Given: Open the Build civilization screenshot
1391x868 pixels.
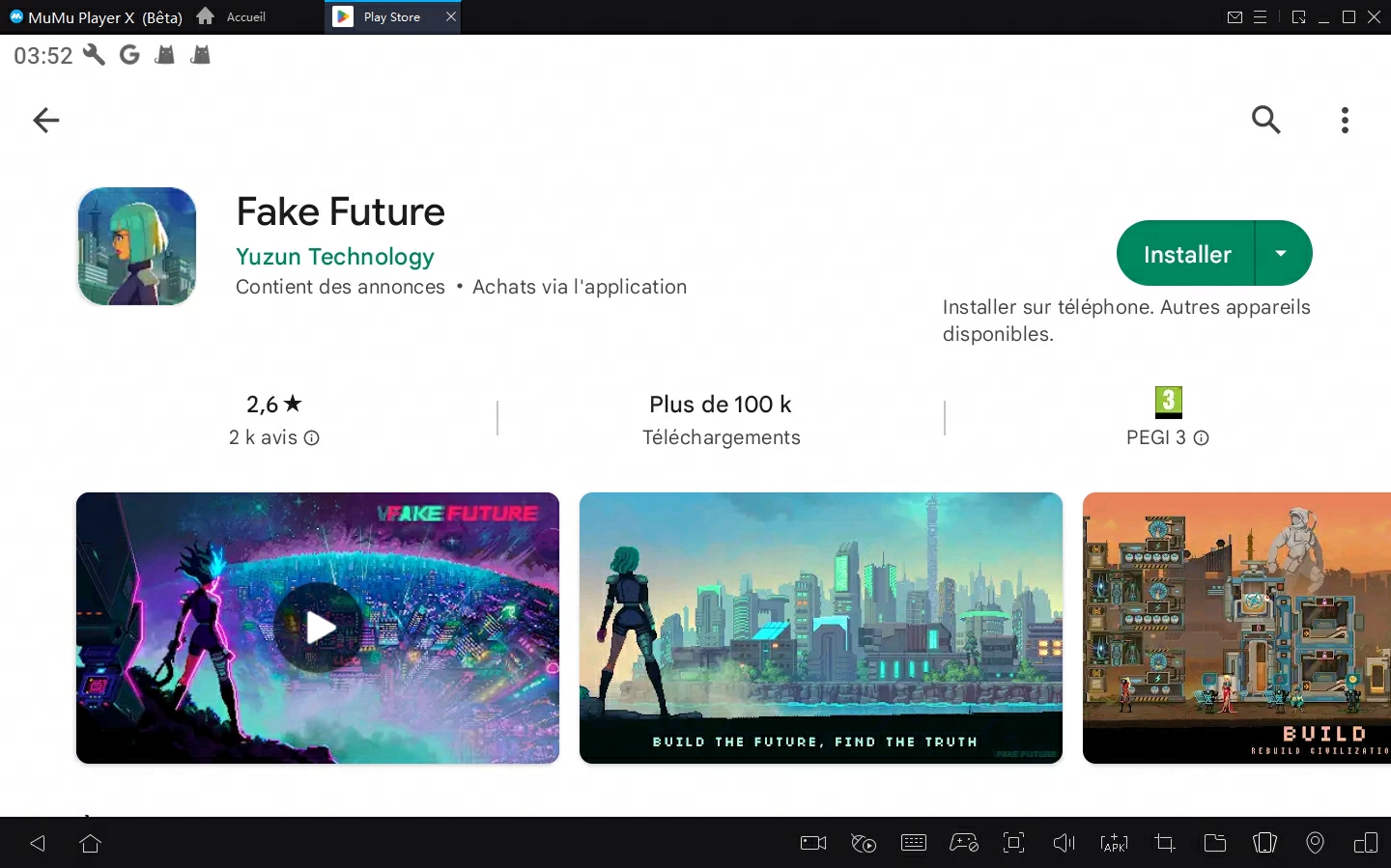Looking at the screenshot, I should coord(1236,628).
